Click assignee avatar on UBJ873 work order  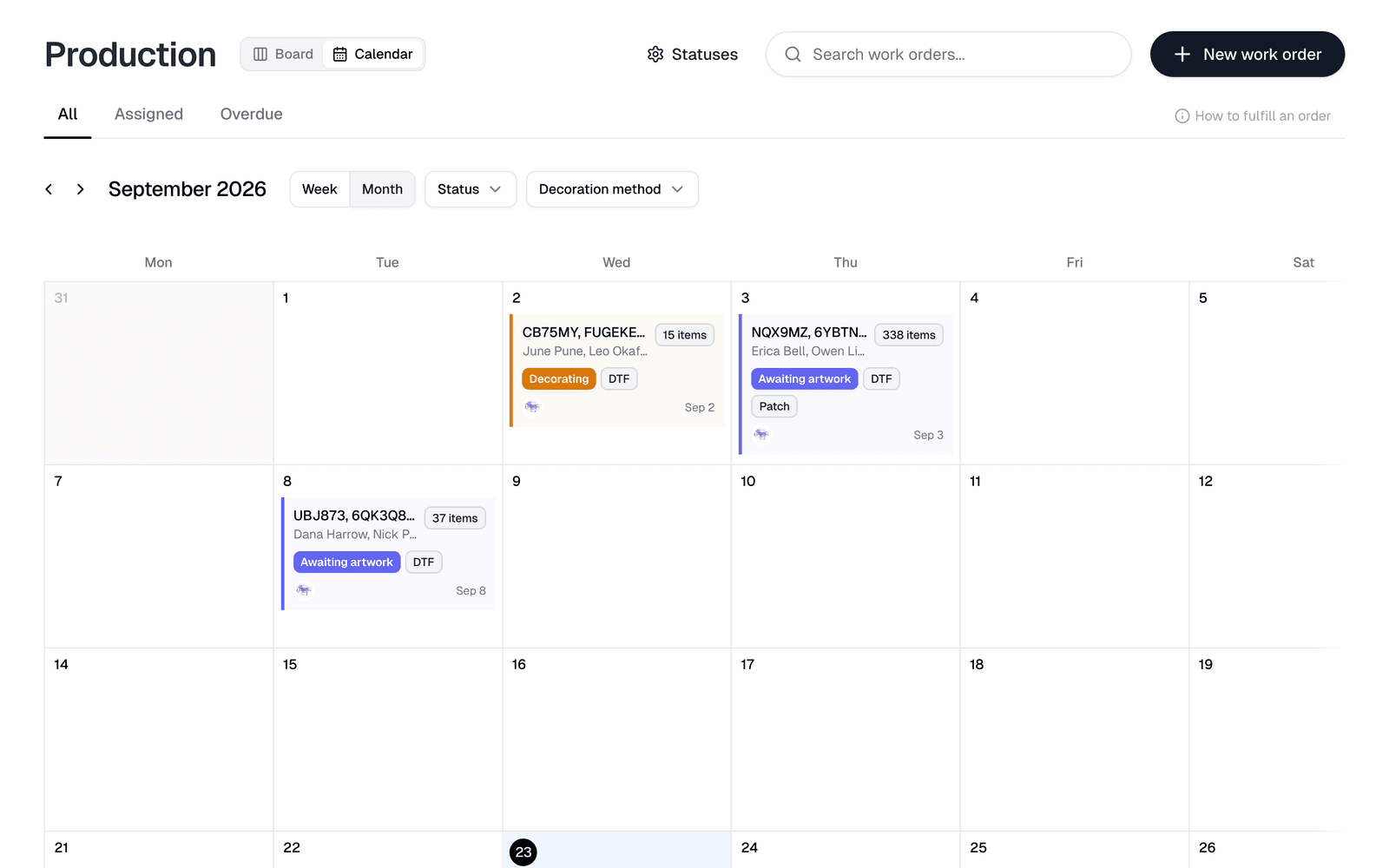tap(303, 590)
